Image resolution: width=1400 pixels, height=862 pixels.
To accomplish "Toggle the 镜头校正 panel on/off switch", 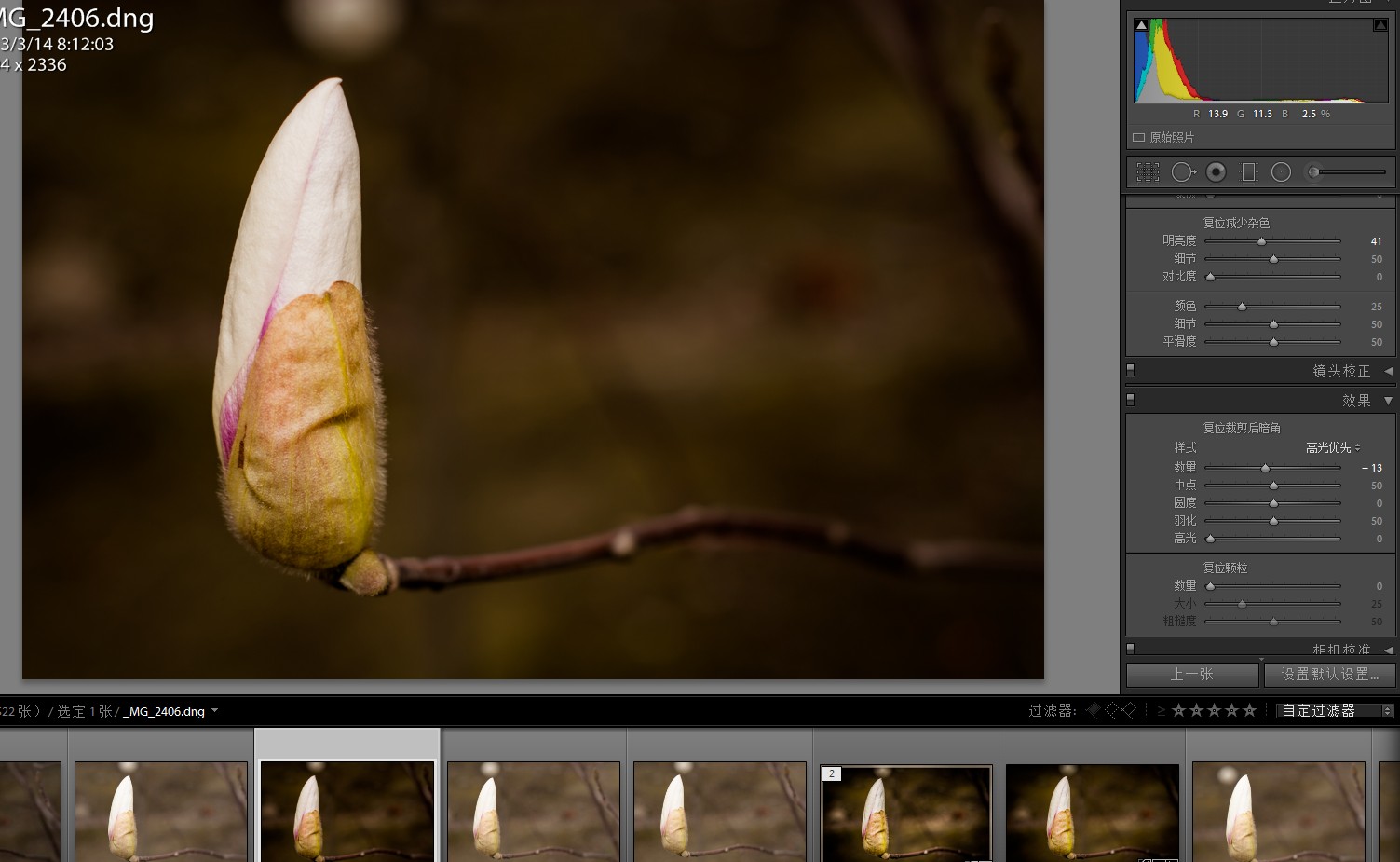I will (x=1131, y=370).
